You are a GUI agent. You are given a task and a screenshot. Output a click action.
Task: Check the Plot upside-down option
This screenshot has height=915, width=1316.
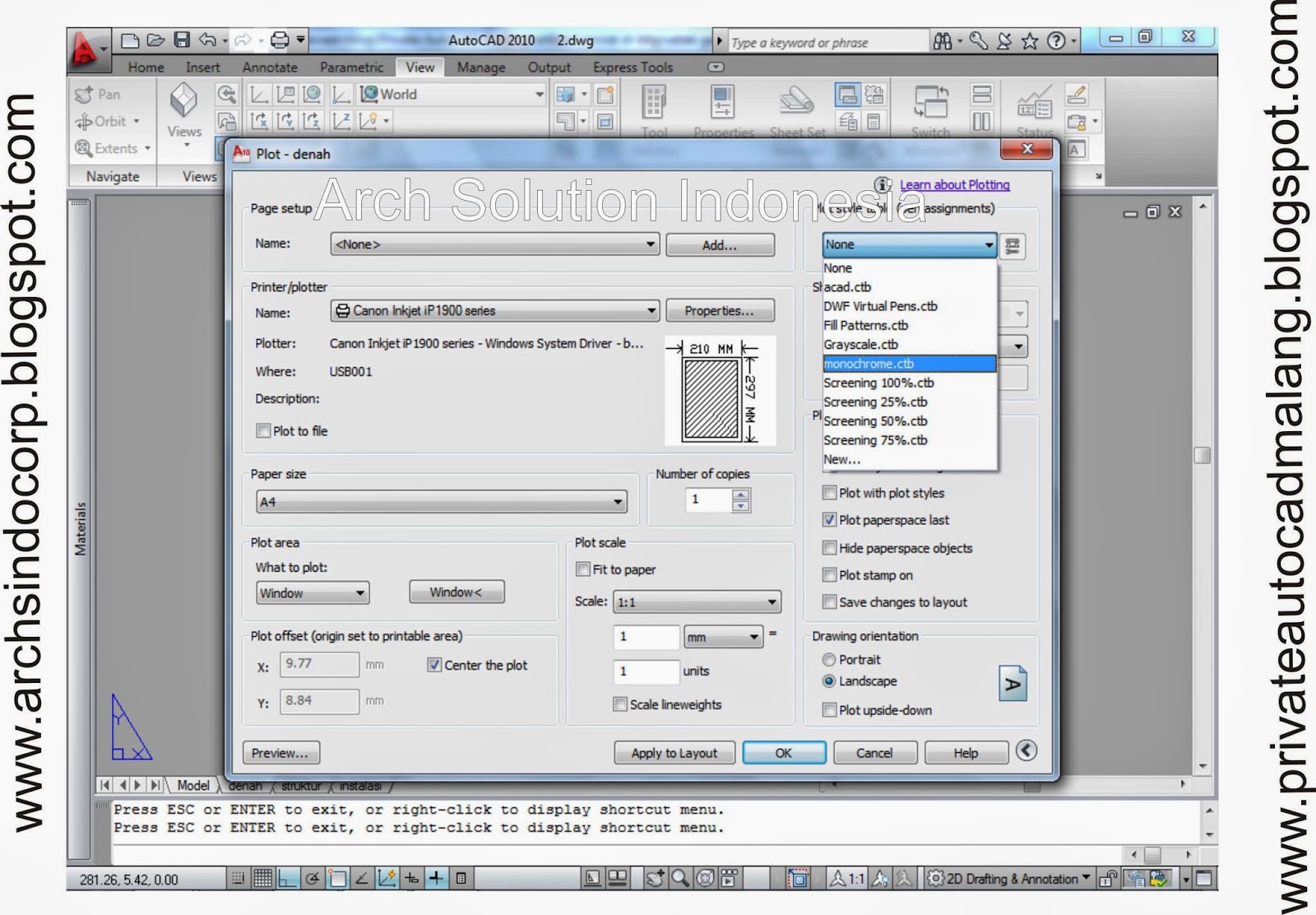[x=829, y=710]
